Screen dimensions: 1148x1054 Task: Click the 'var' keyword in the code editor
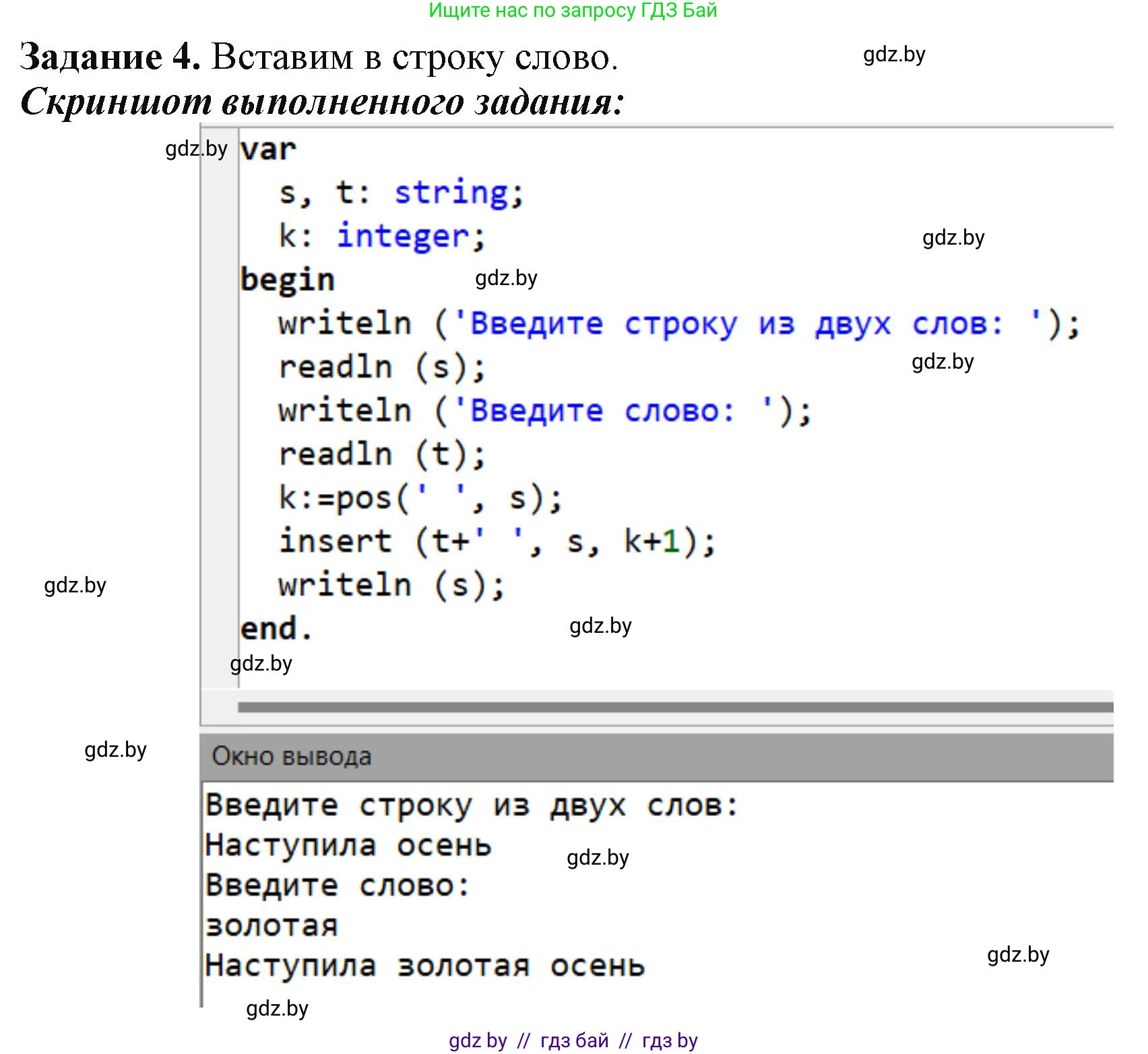267,150
